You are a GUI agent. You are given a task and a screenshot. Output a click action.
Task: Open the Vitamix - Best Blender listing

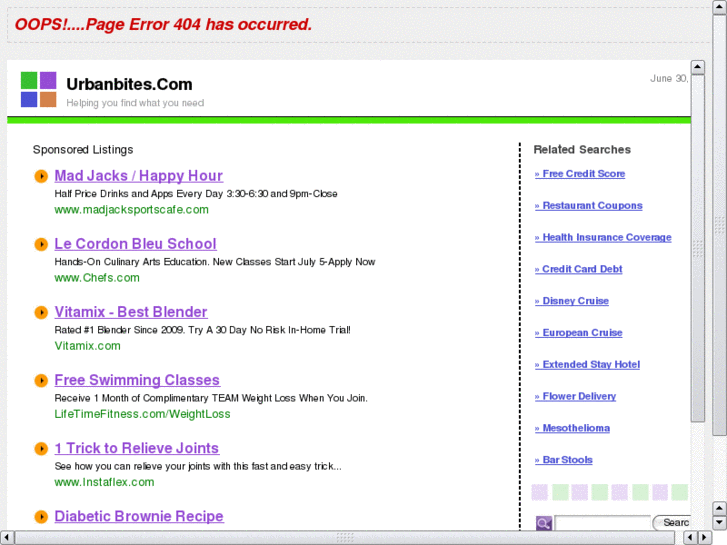click(x=131, y=312)
